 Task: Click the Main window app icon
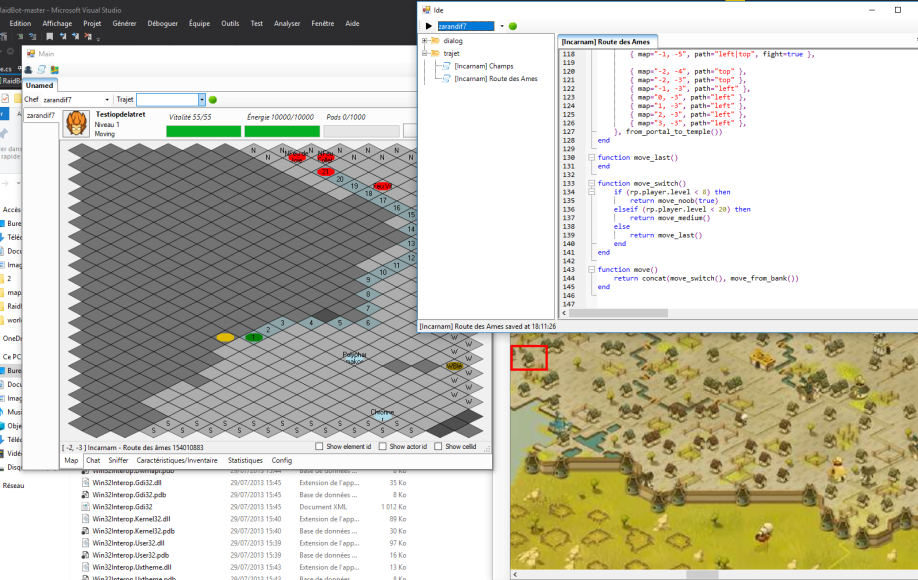point(31,53)
